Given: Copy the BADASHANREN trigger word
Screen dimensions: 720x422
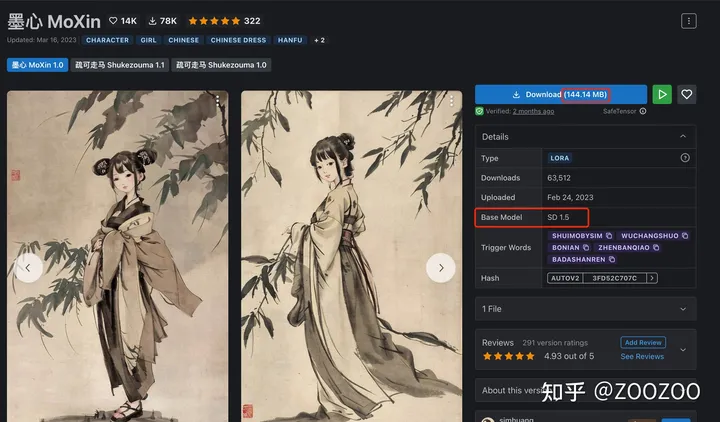Looking at the screenshot, I should click(612, 259).
